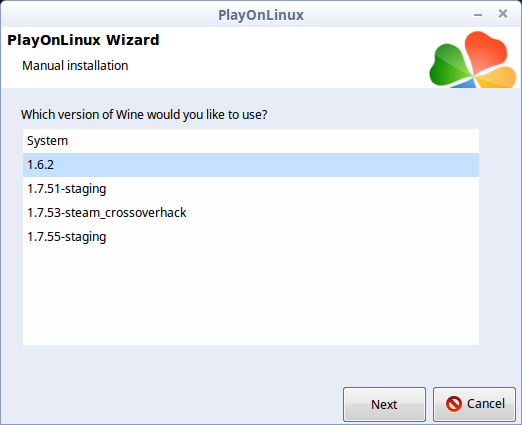This screenshot has width=522, height=425.
Task: Click the PlayOnLinux title bar text
Action: tap(261, 15)
